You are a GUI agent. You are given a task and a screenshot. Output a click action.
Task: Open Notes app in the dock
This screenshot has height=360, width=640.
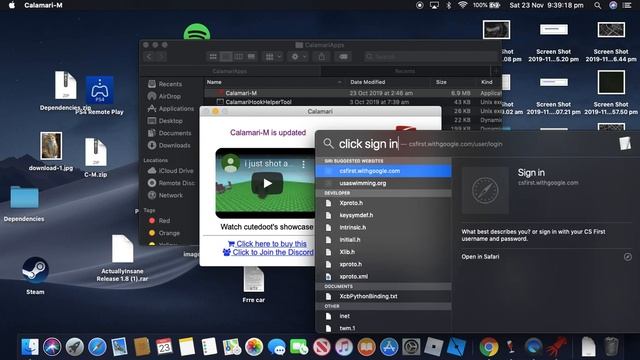point(187,347)
